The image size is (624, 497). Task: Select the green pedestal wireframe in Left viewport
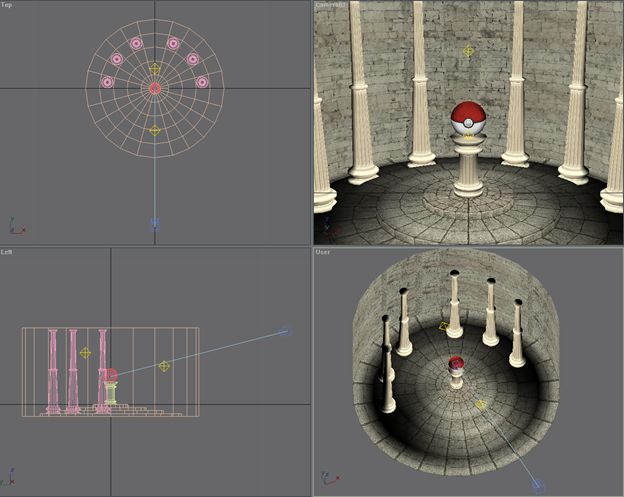(x=111, y=393)
